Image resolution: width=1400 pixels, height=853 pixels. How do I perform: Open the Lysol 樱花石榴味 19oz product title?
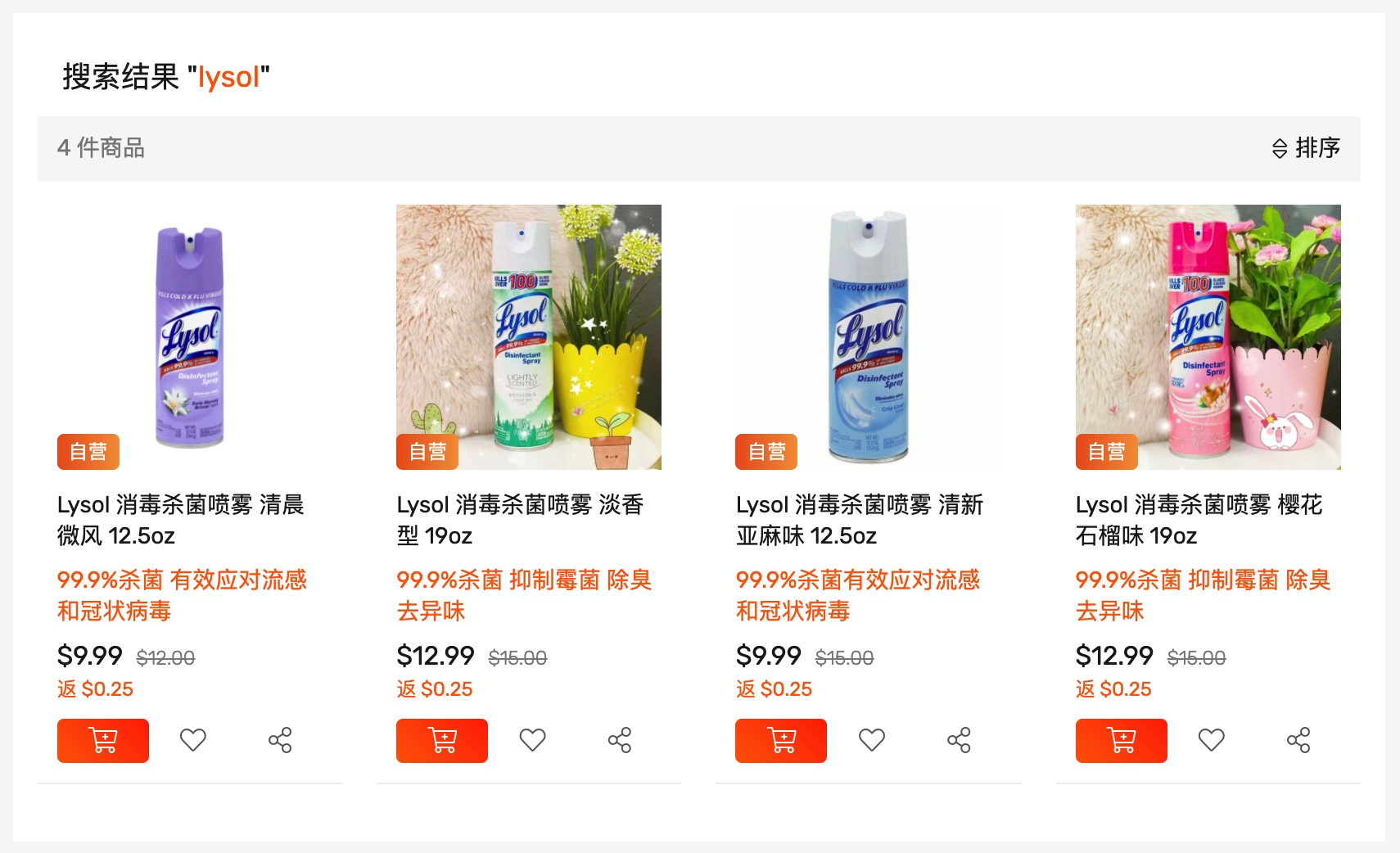click(1199, 520)
